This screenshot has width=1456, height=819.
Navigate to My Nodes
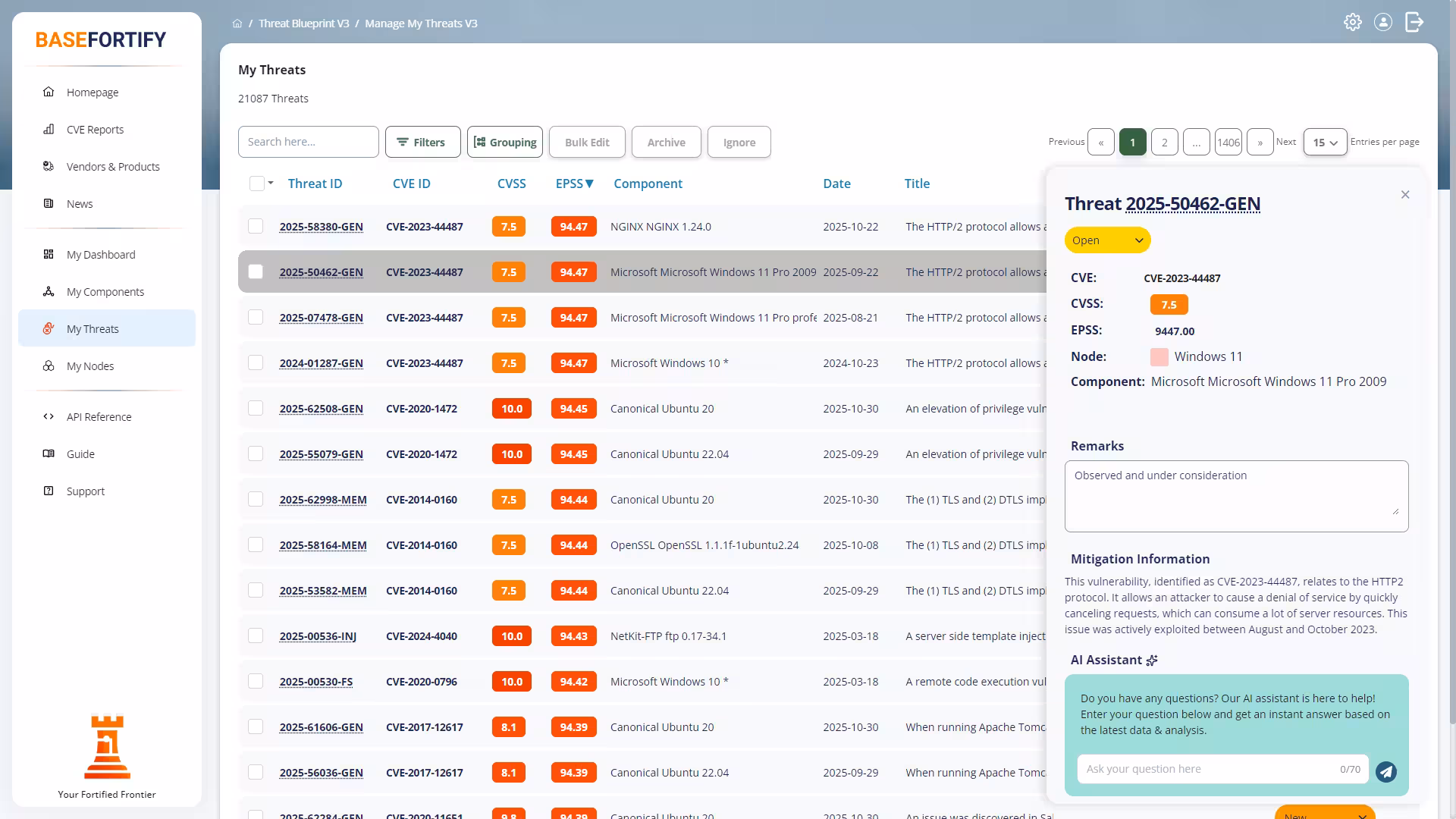[x=89, y=366]
